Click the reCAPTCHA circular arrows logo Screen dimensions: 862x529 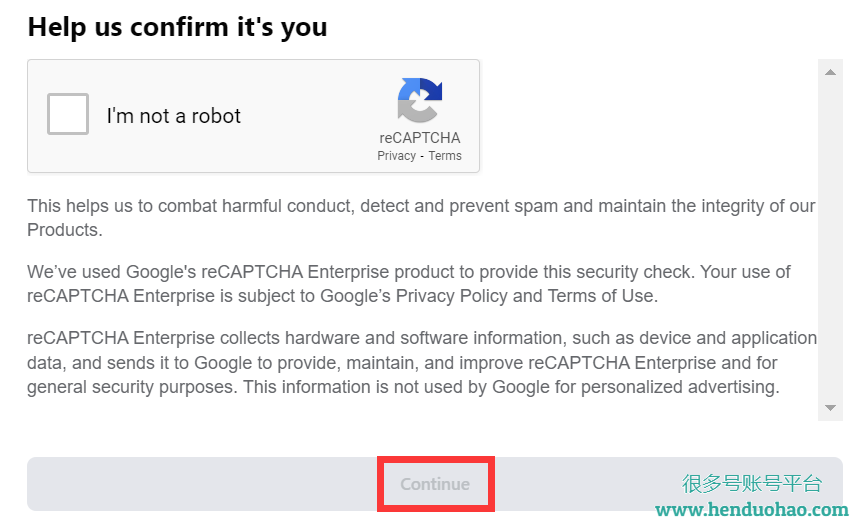pos(419,100)
